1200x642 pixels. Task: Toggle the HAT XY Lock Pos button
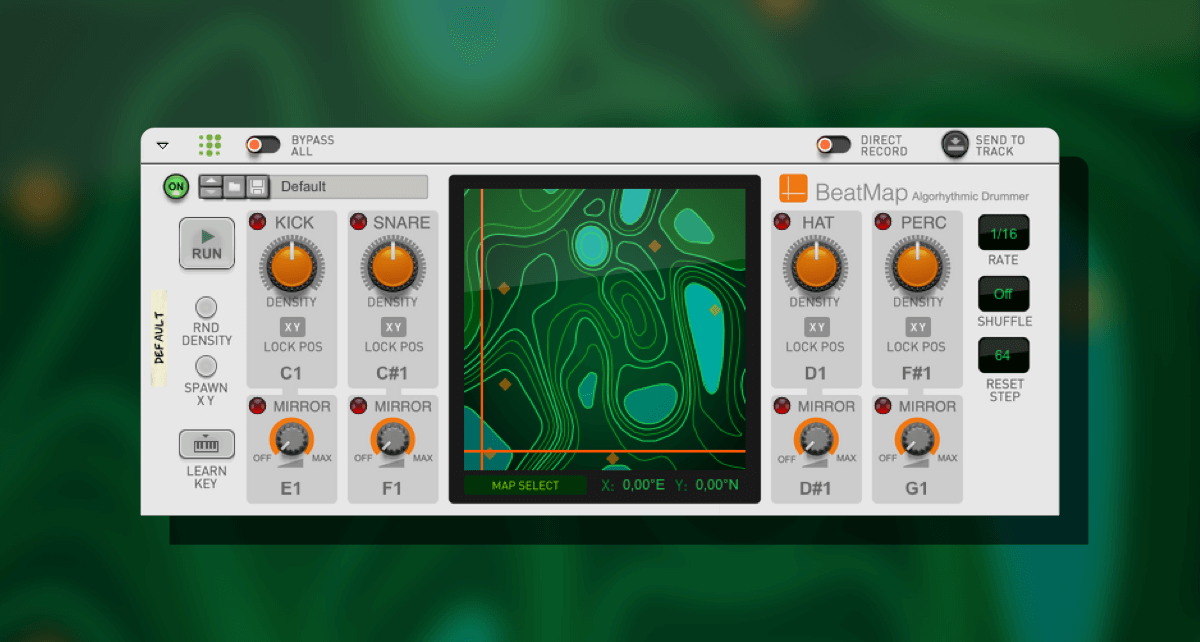pyautogui.click(x=817, y=327)
